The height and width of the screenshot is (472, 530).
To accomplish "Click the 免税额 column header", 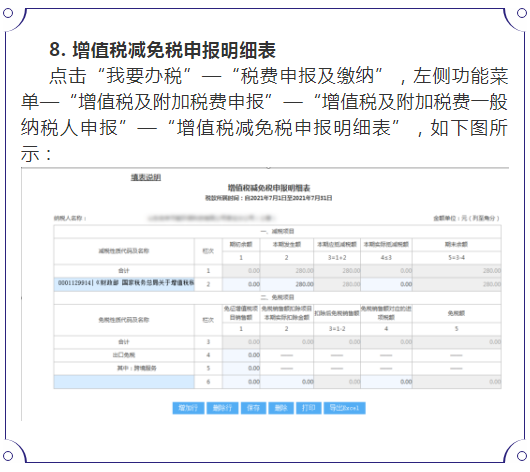I will 456,313.
